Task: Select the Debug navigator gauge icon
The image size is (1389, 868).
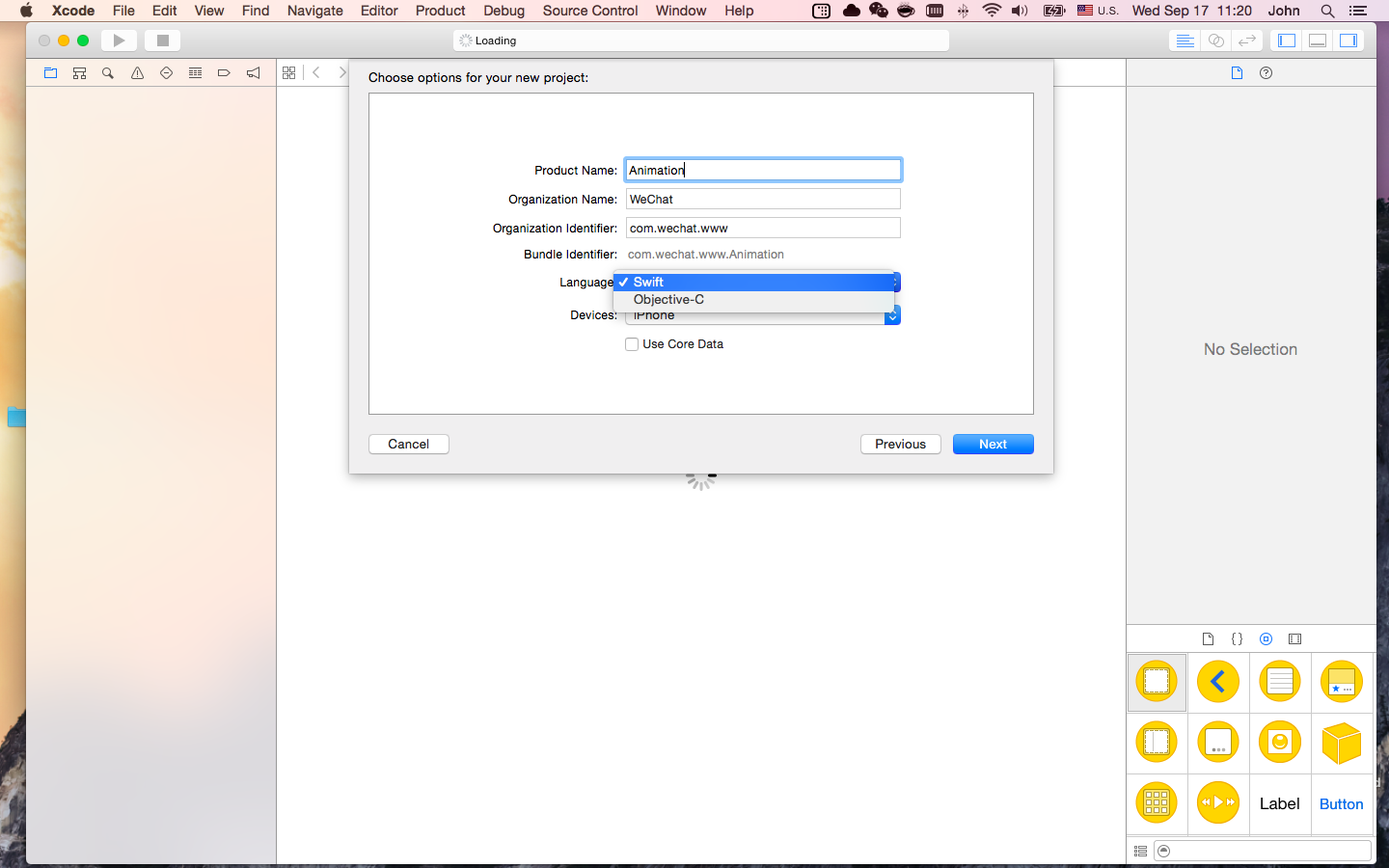Action: [x=195, y=72]
